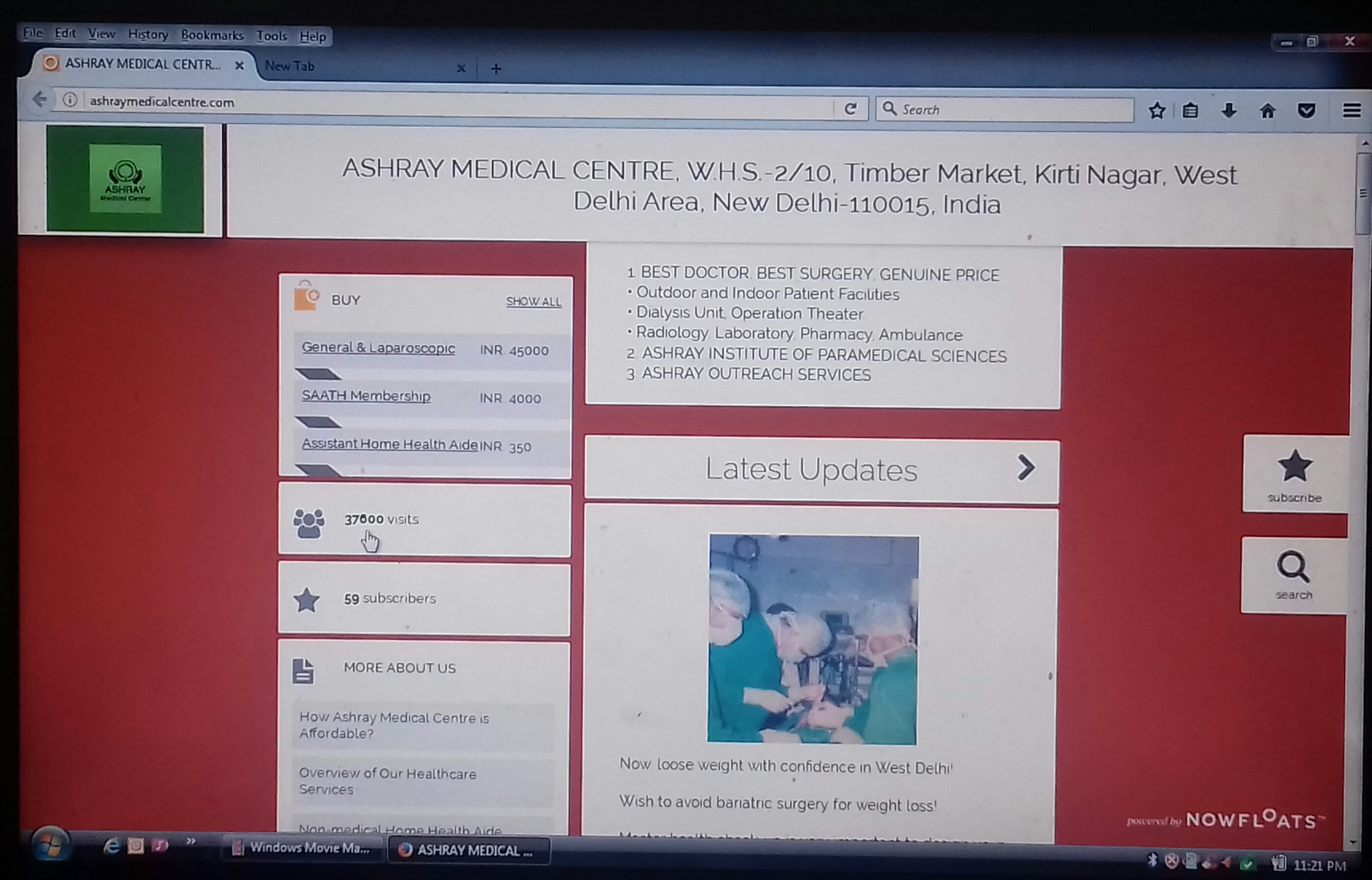Switch to Windows Movie Maker taskbar button
Viewport: 1372px width, 880px height.
[302, 848]
